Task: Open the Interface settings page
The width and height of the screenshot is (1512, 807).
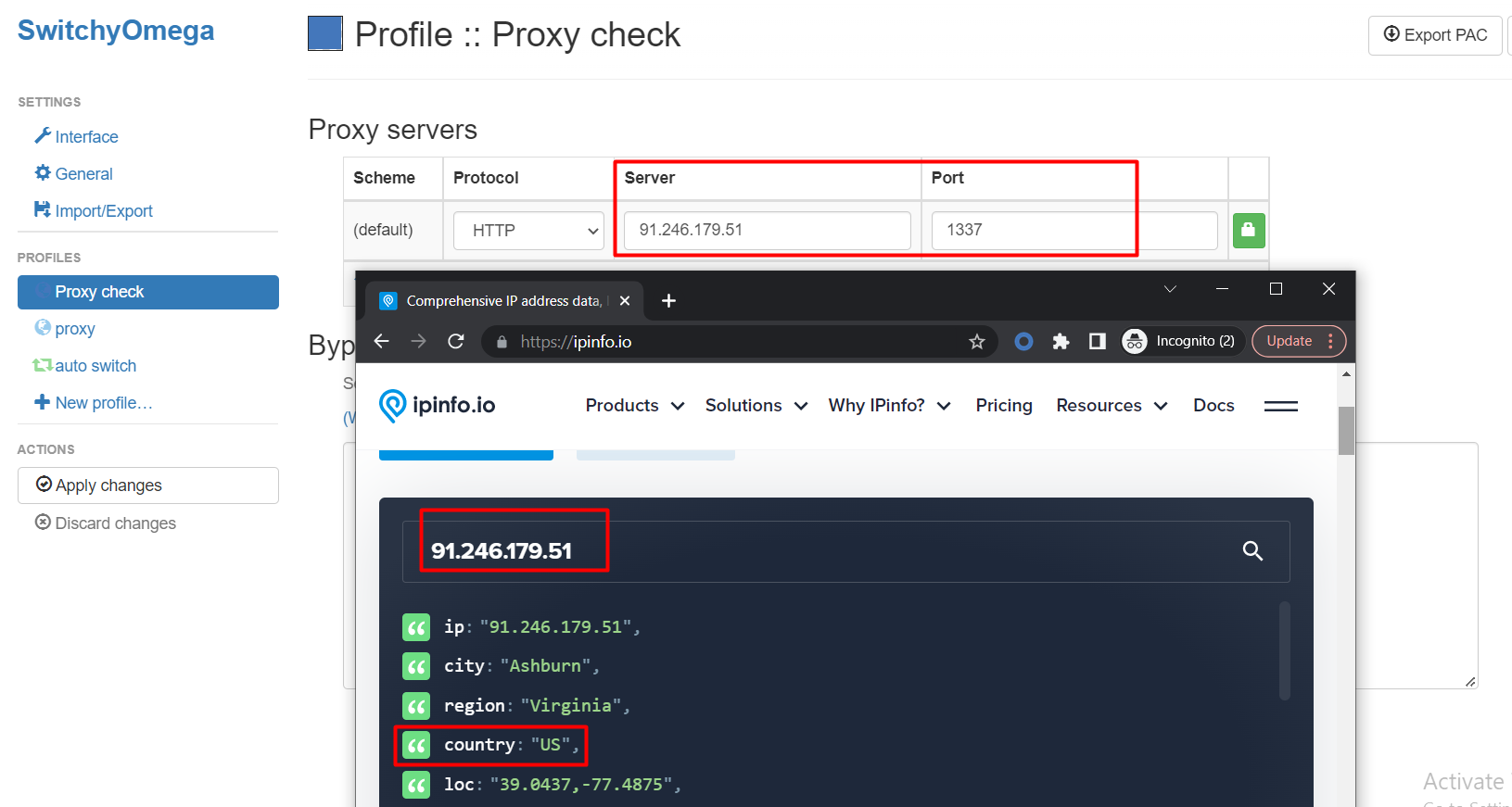Action: click(76, 136)
